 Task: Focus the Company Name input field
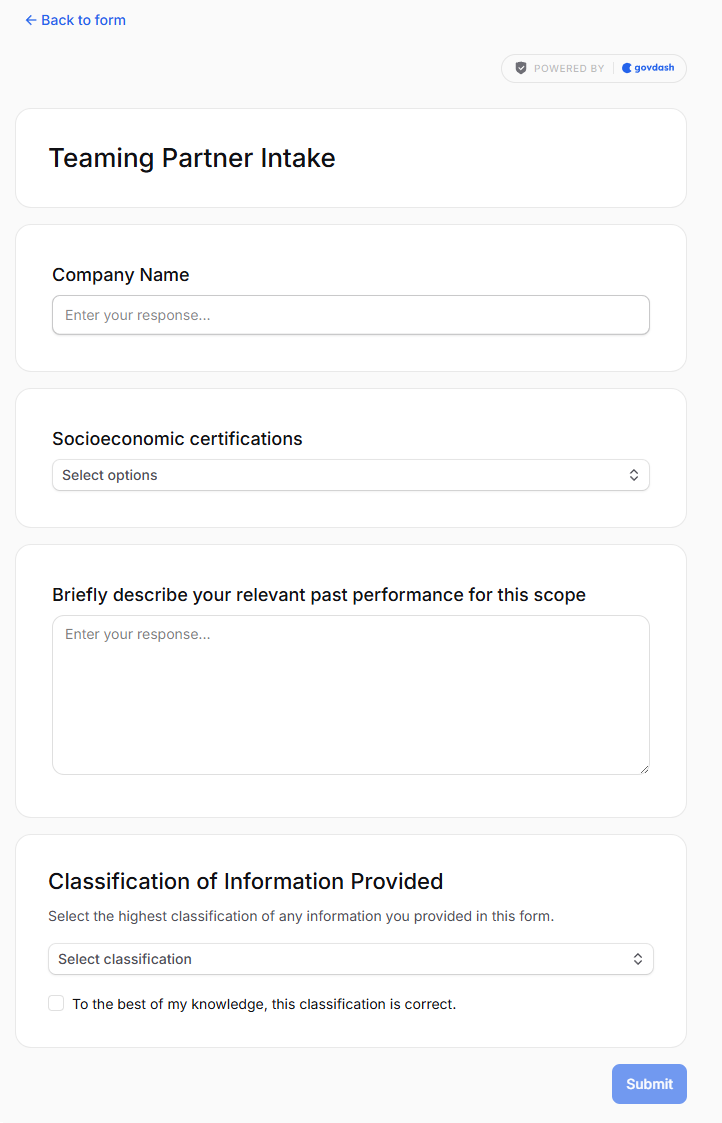pyautogui.click(x=351, y=315)
